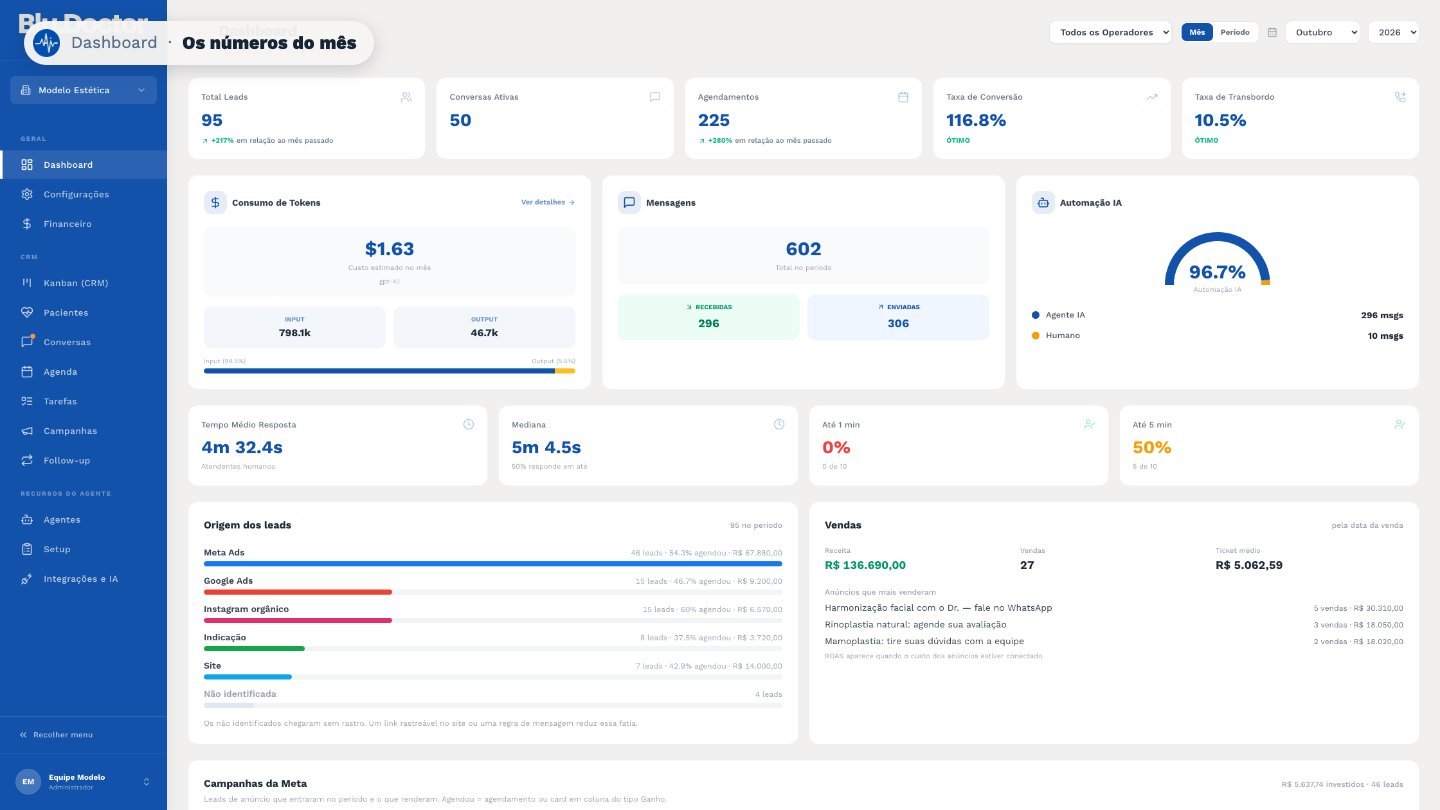Select the Mês toggle option

tap(1197, 32)
